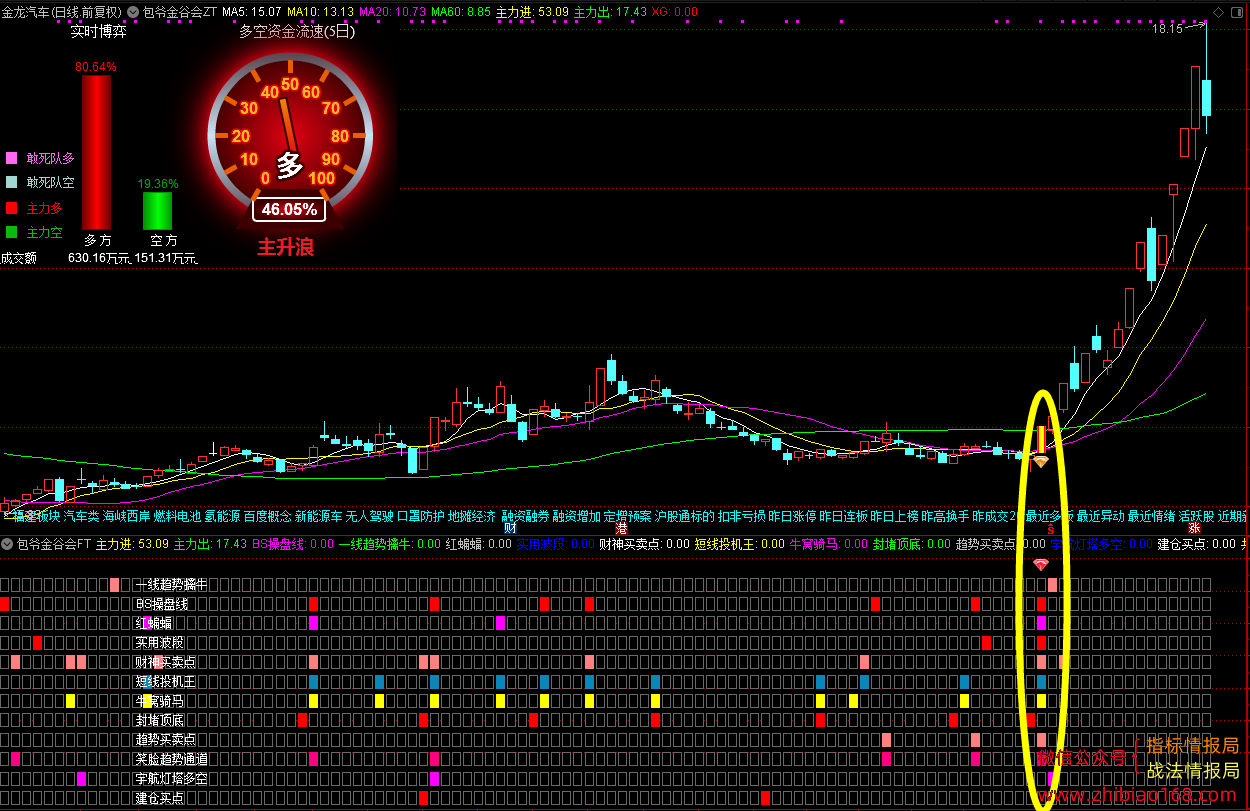This screenshot has width=1250, height=811.
Task: Open the dropdown arrow beside 金龙汽车 title
Action: [134, 11]
